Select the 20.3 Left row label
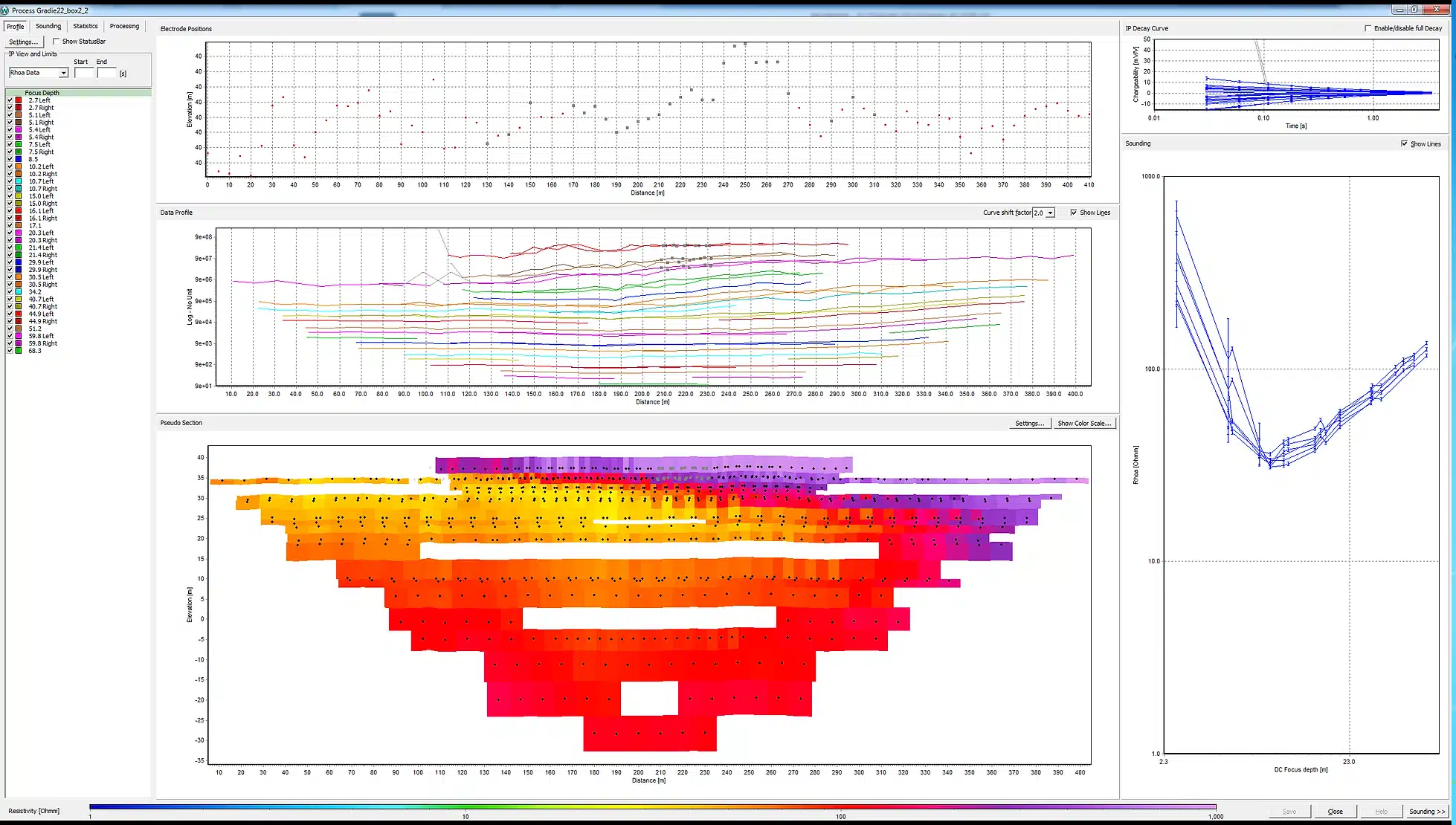This screenshot has width=1456, height=825. coord(41,233)
